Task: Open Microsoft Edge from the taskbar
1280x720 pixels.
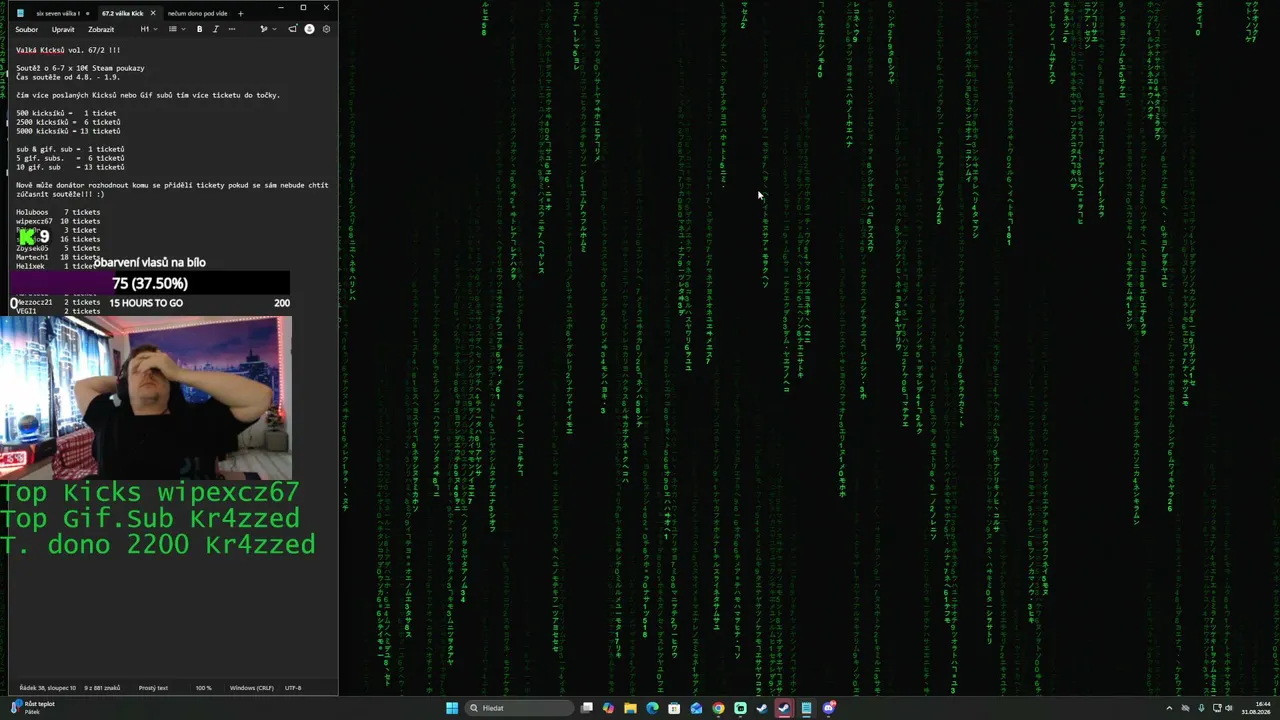Action: click(652, 708)
